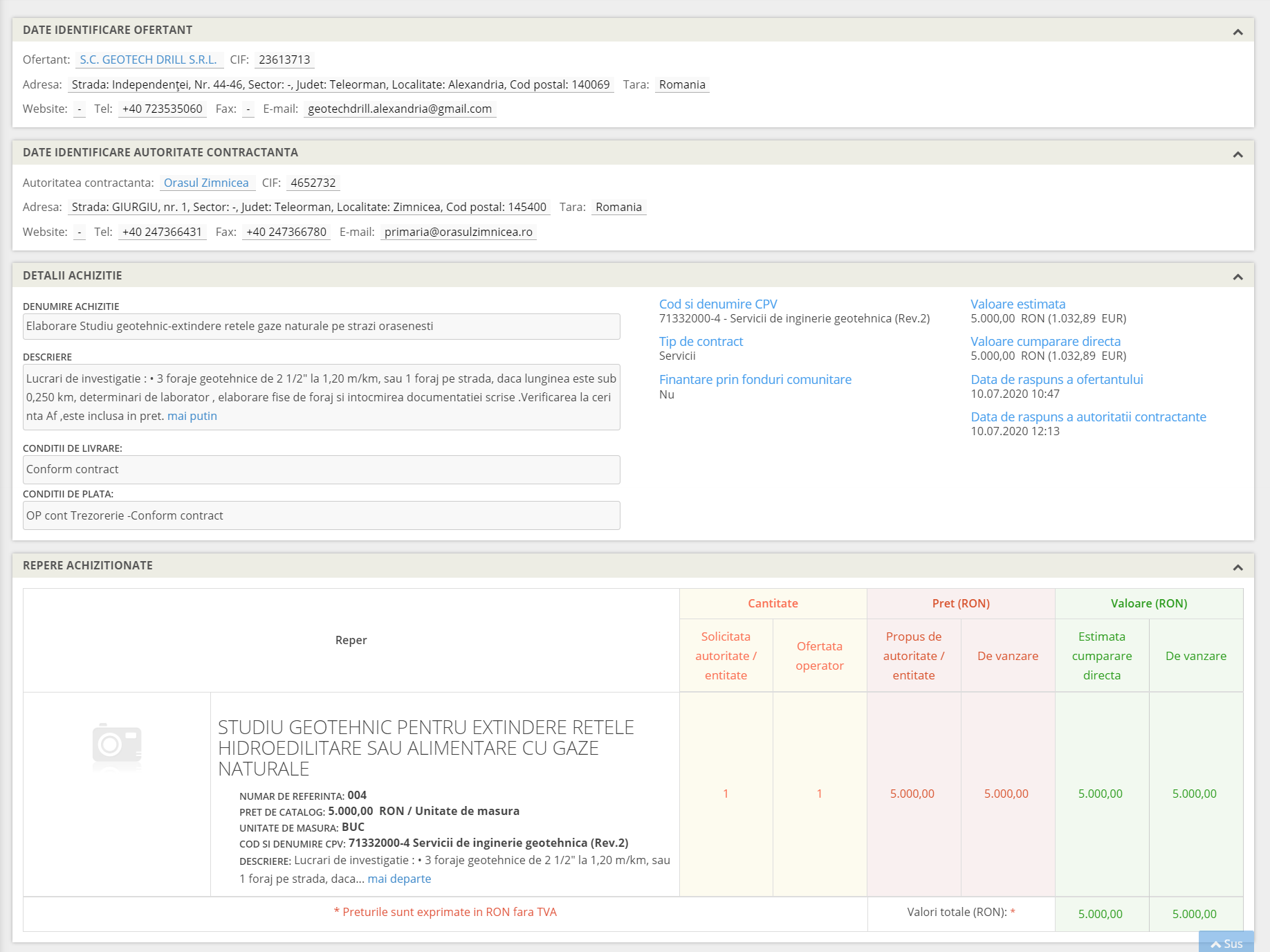Click the Cantitate column header
The height and width of the screenshot is (952, 1270).
(x=773, y=603)
